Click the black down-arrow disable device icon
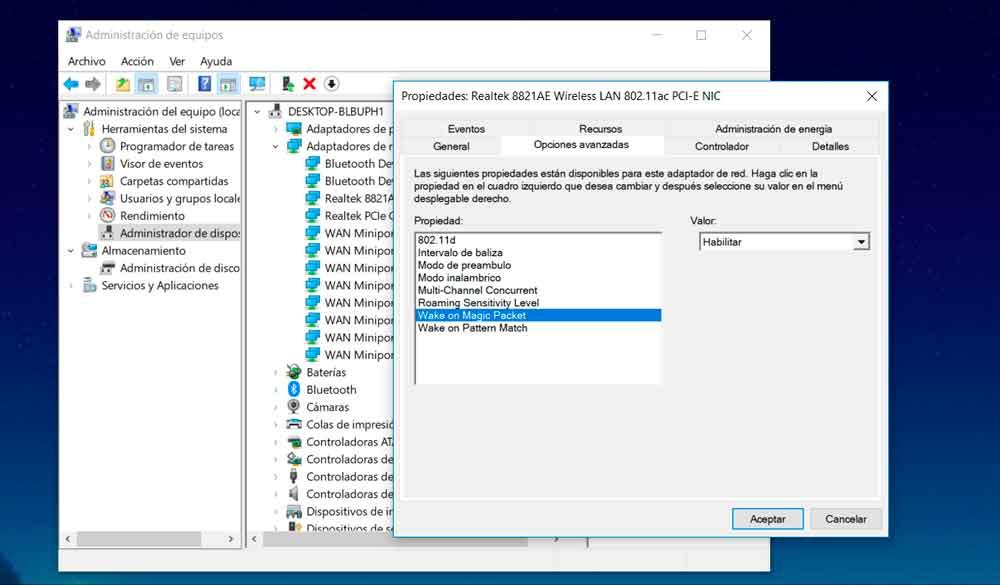This screenshot has width=1000, height=585. coord(331,84)
